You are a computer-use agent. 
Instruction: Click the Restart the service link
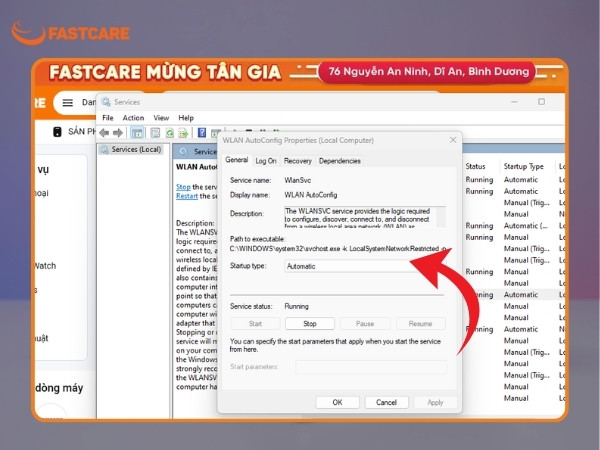[x=187, y=196]
